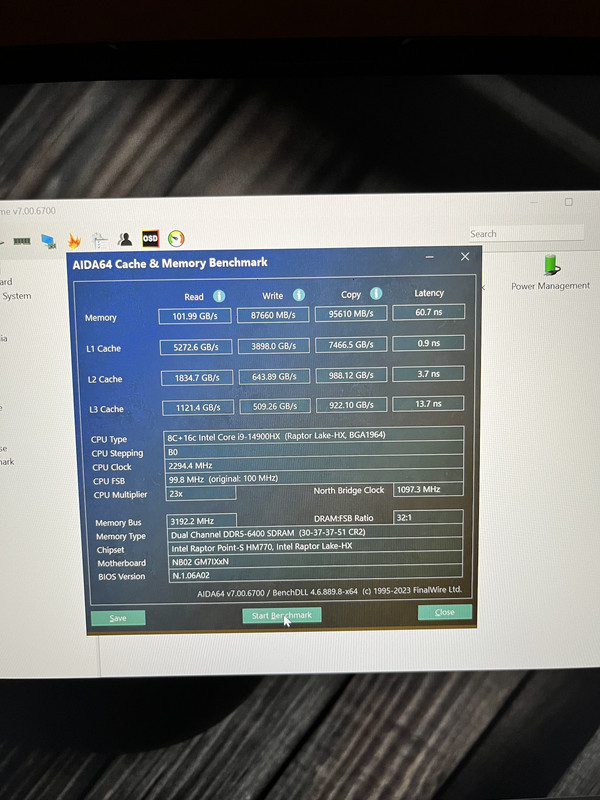Viewport: 600px width, 800px height.
Task: Click the Save button
Action: click(118, 618)
